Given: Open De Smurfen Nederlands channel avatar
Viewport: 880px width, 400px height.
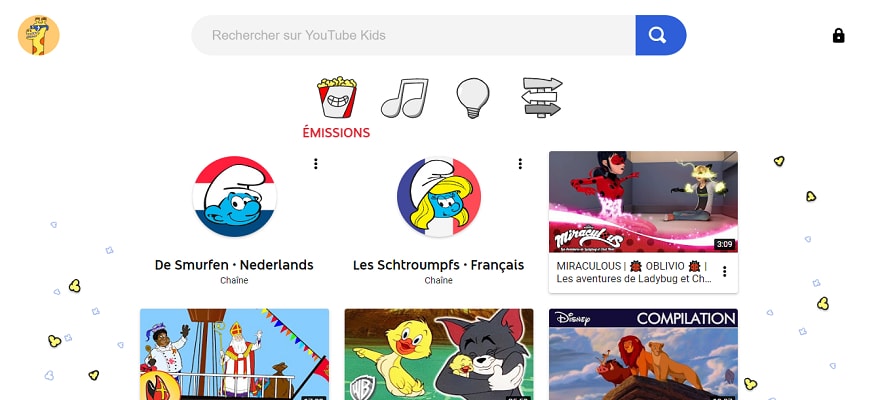Looking at the screenshot, I should tap(234, 197).
